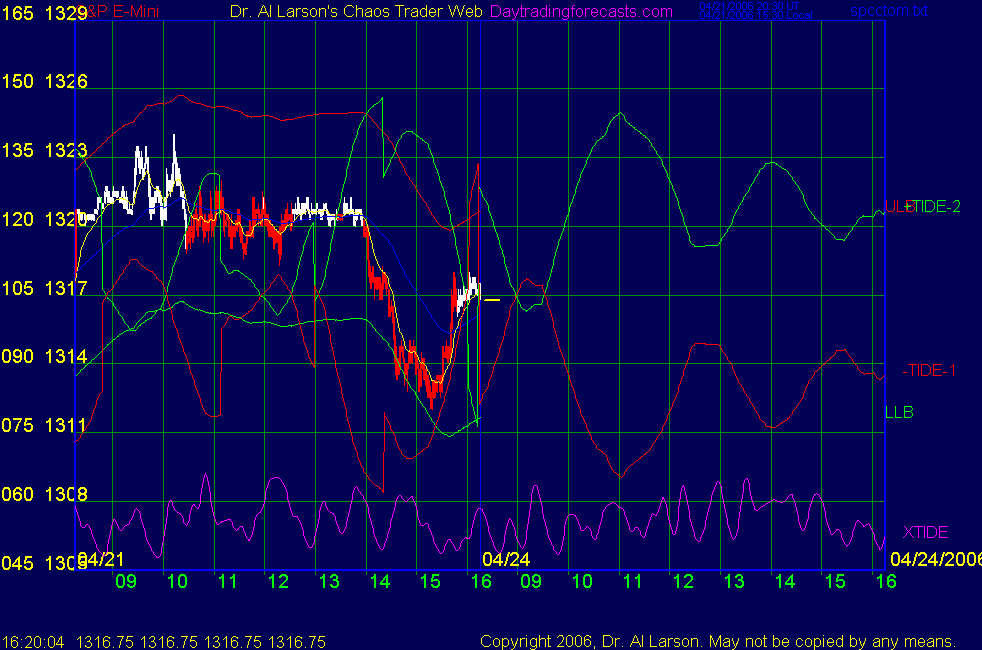This screenshot has height=650, width=982.
Task: Click the 04/24/2006 date label
Action: (936, 559)
